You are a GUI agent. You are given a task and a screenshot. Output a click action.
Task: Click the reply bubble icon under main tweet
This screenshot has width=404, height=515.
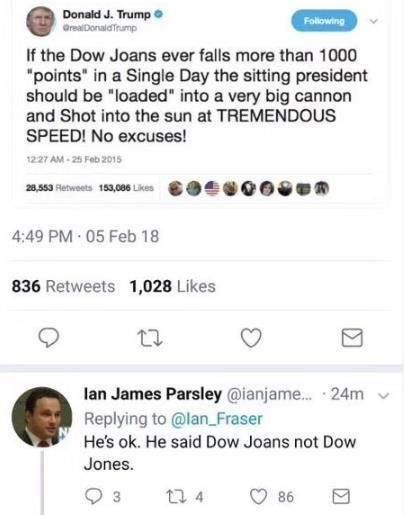49,338
